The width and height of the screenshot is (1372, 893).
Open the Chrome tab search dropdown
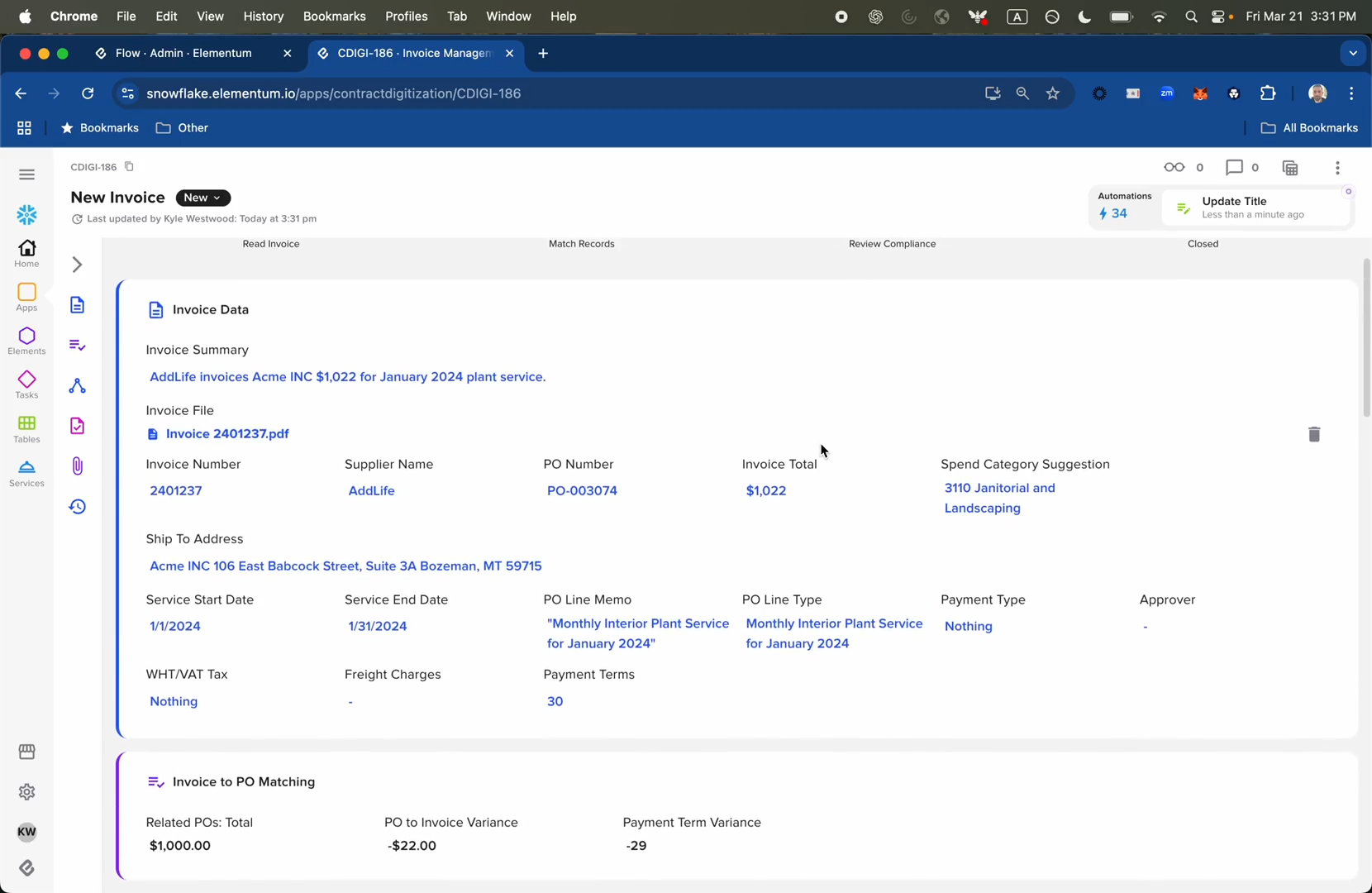click(1353, 53)
